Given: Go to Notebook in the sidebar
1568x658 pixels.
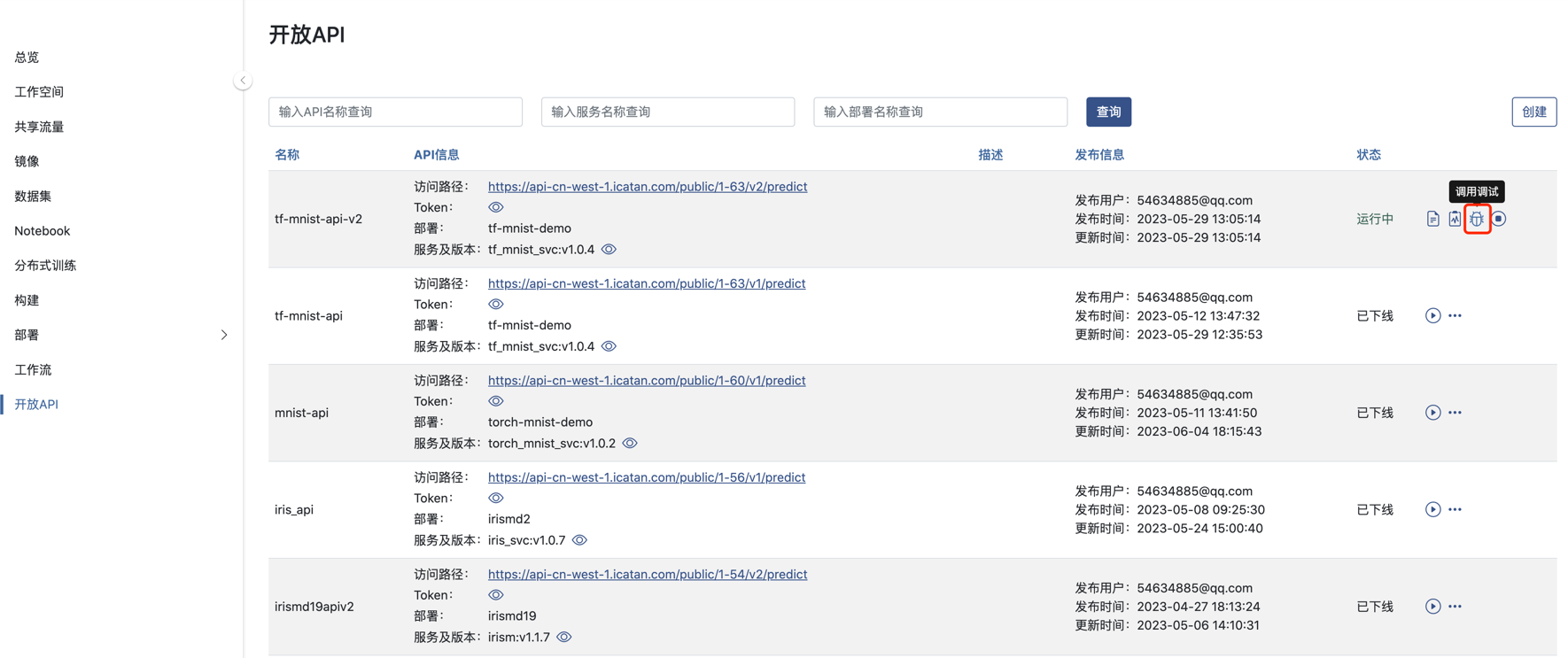Looking at the screenshot, I should pyautogui.click(x=43, y=231).
